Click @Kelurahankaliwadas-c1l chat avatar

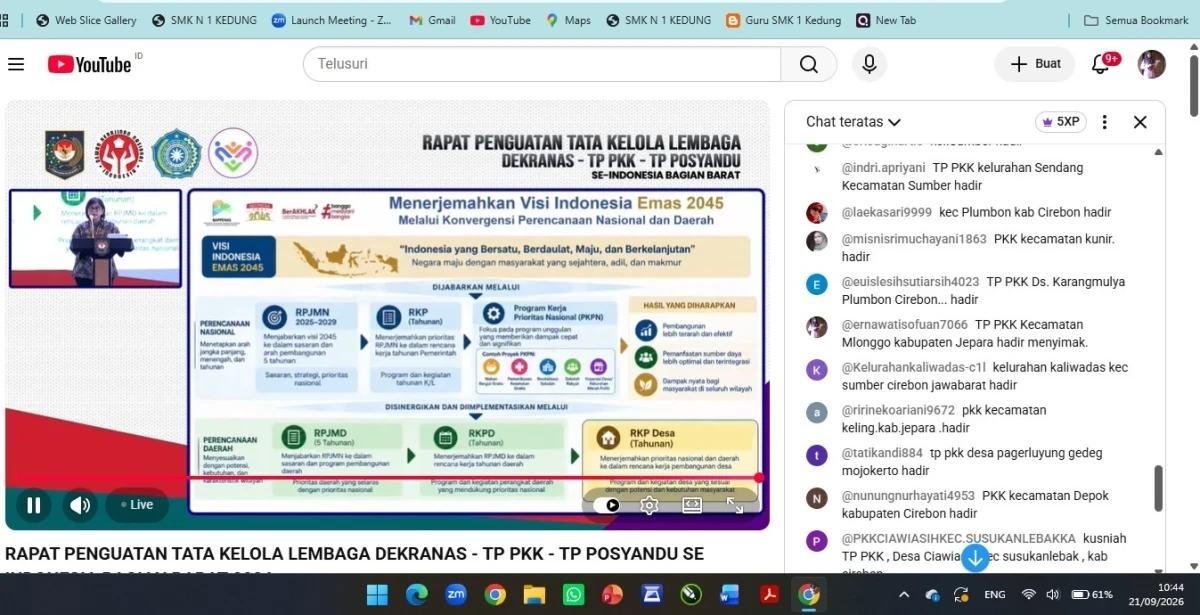(x=817, y=369)
